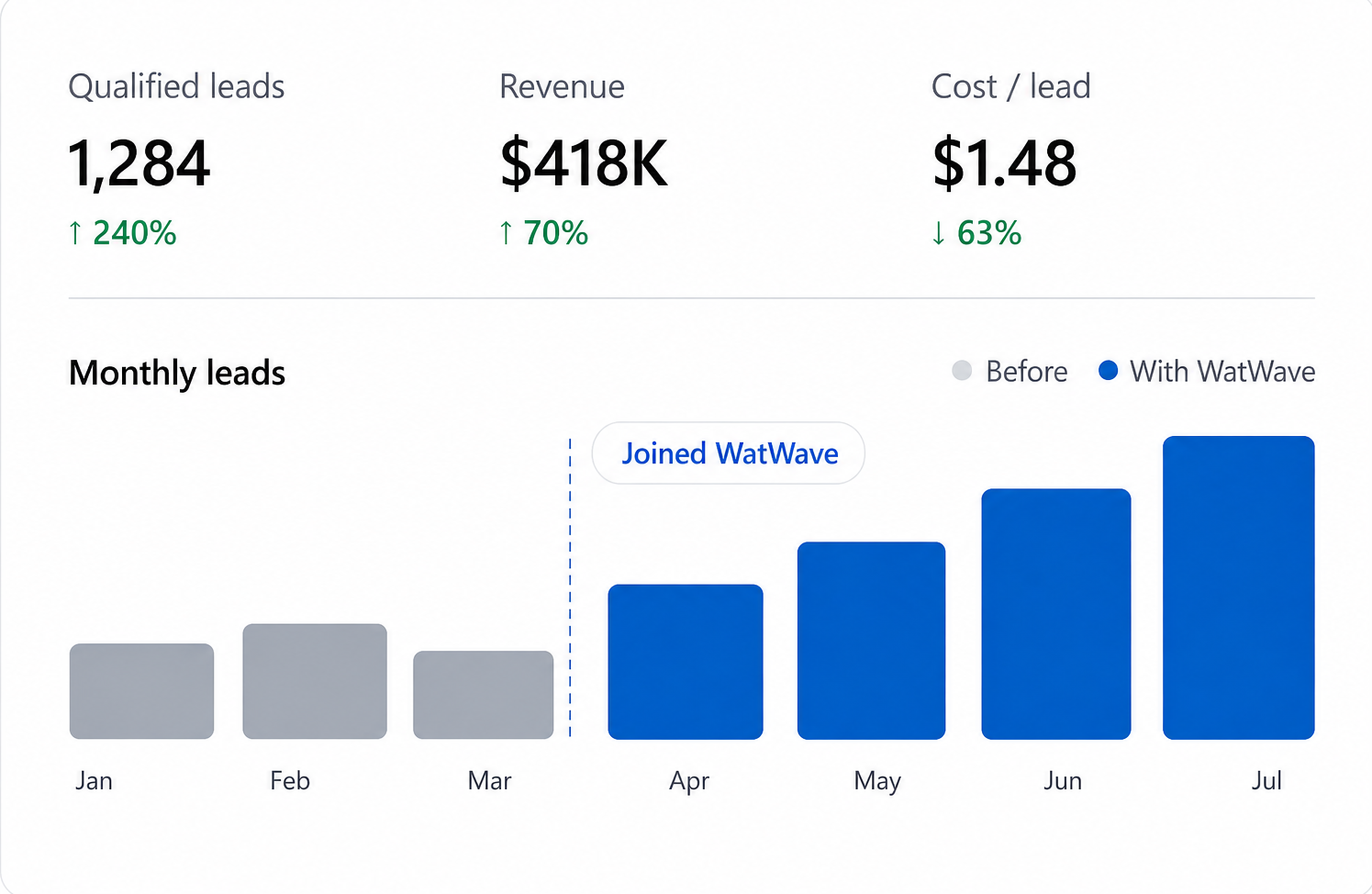Click the "Joined WatWave" pill
Screen dimensions: 1372x894
tap(729, 453)
